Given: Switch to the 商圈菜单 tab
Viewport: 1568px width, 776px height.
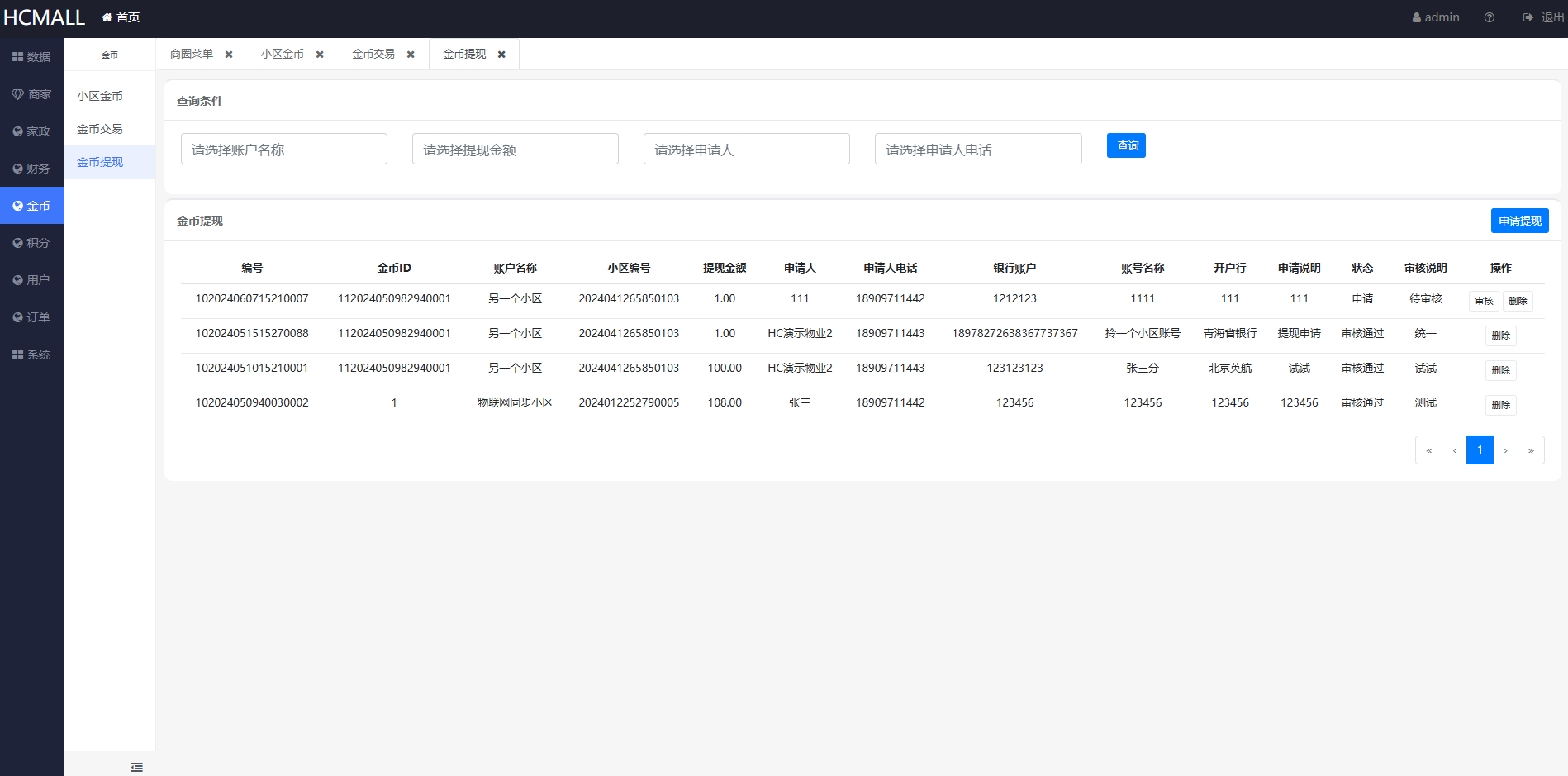Looking at the screenshot, I should [x=192, y=54].
